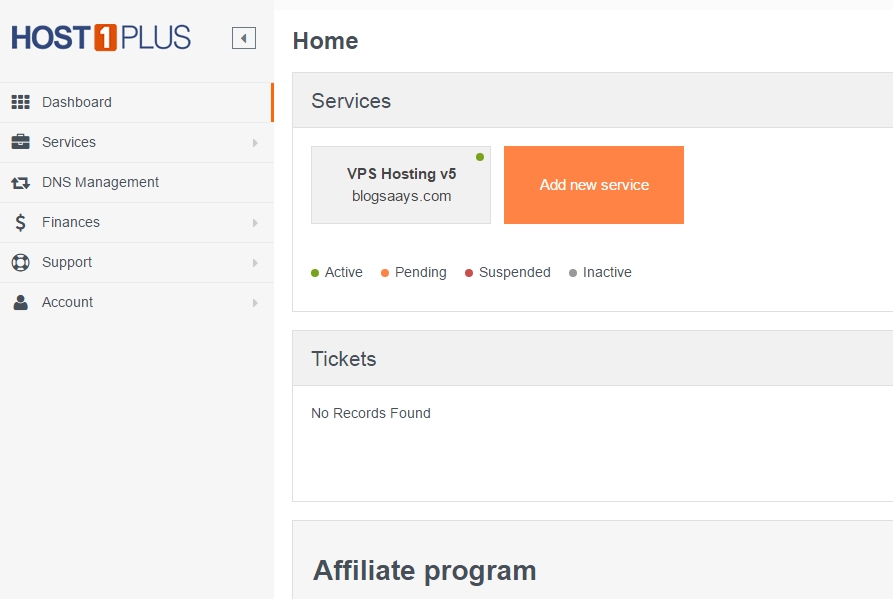This screenshot has height=599, width=893.
Task: Click the green status dot on VPS card
Action: tap(480, 157)
